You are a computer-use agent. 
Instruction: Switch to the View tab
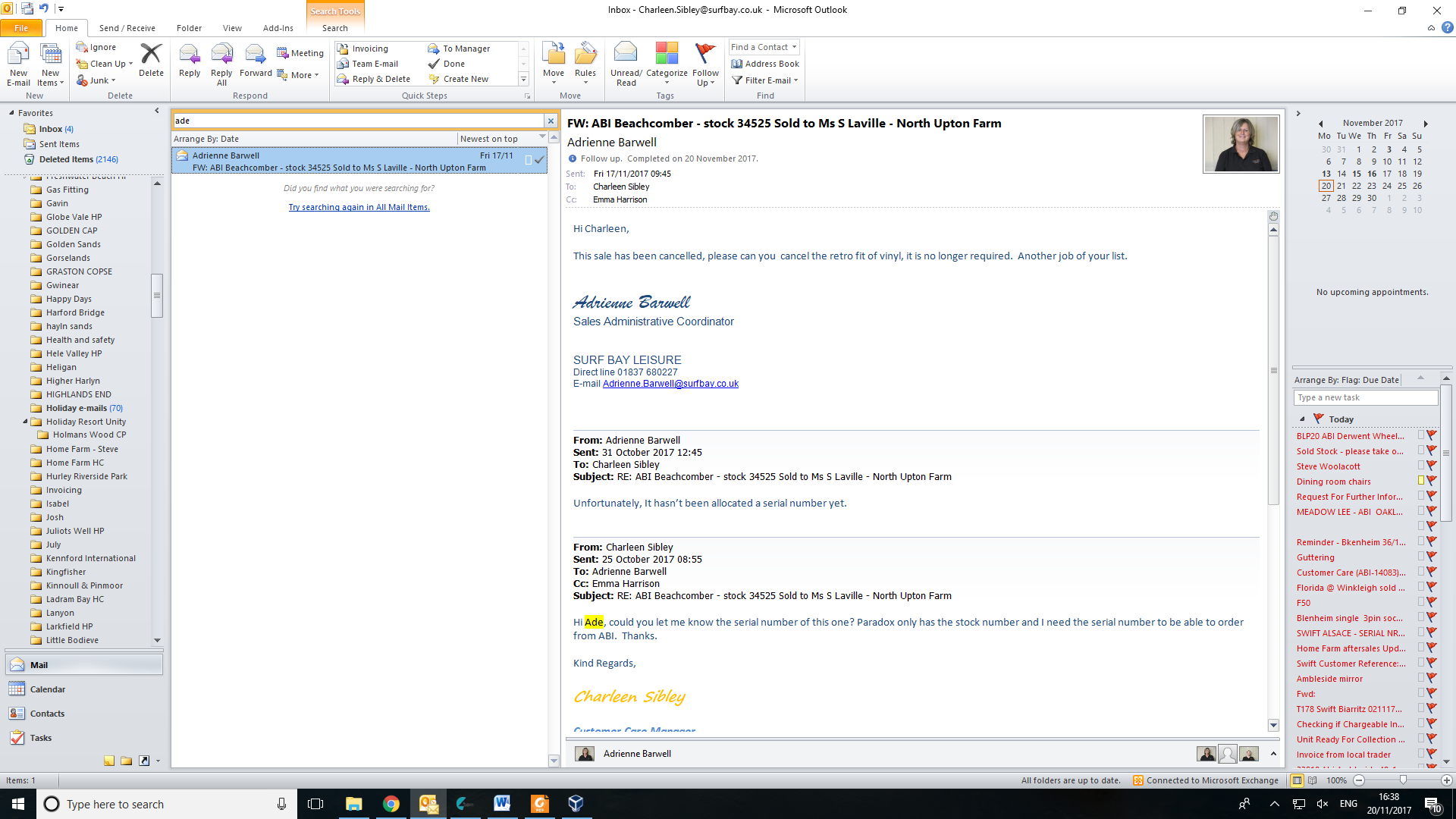point(232,28)
